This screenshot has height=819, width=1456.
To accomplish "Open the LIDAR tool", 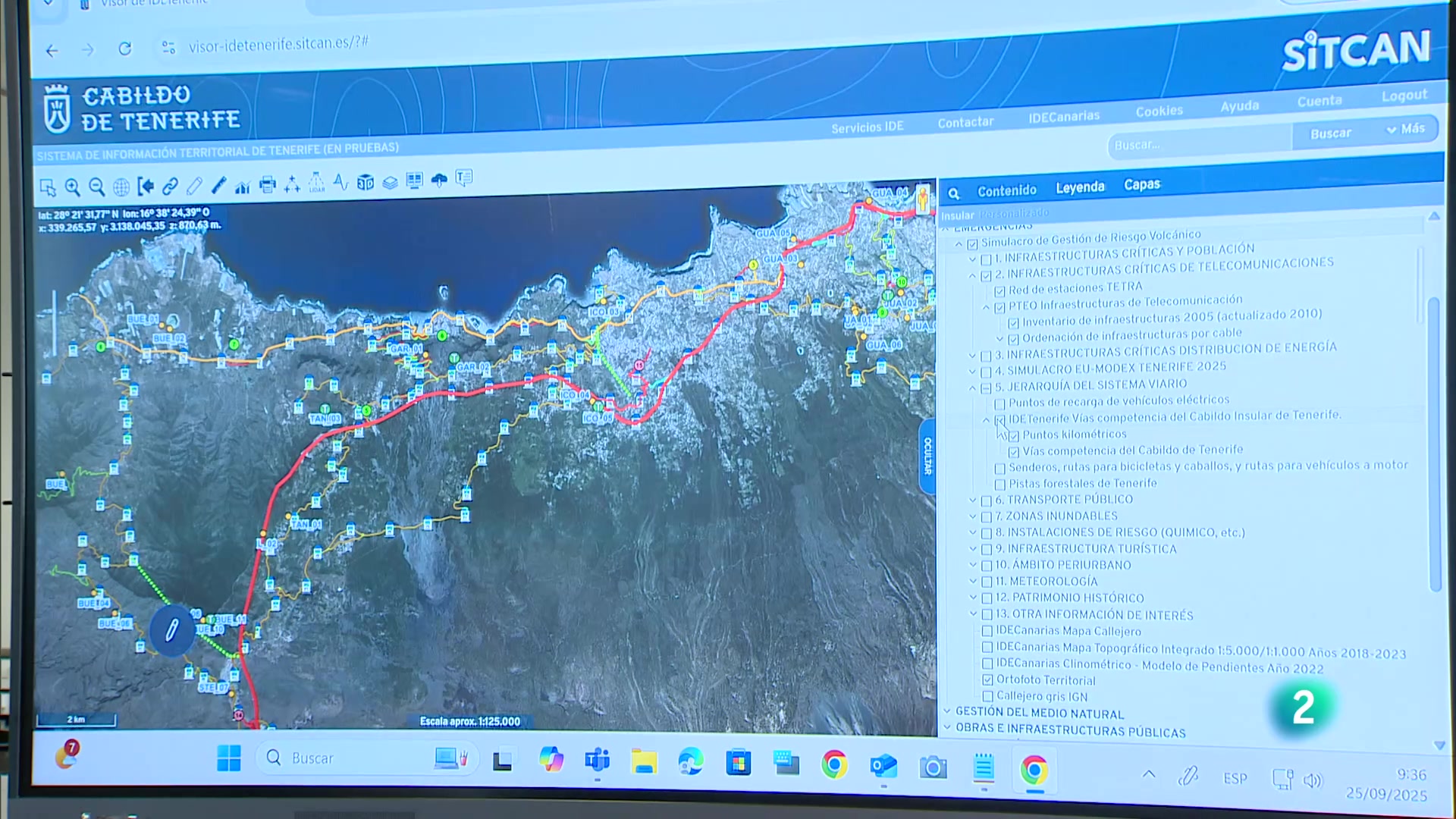I will (316, 184).
